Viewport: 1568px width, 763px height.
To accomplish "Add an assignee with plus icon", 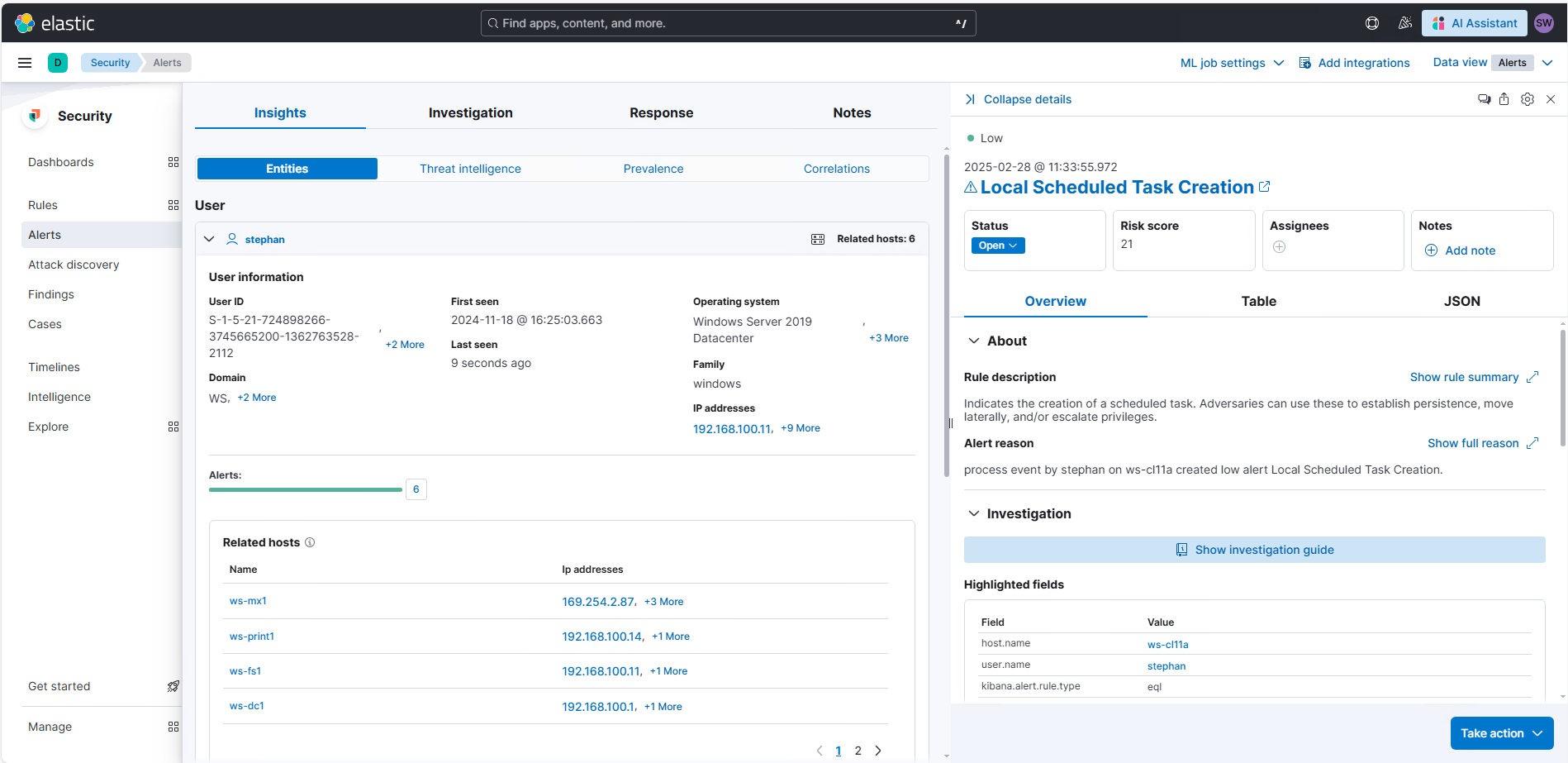I will 1279,246.
